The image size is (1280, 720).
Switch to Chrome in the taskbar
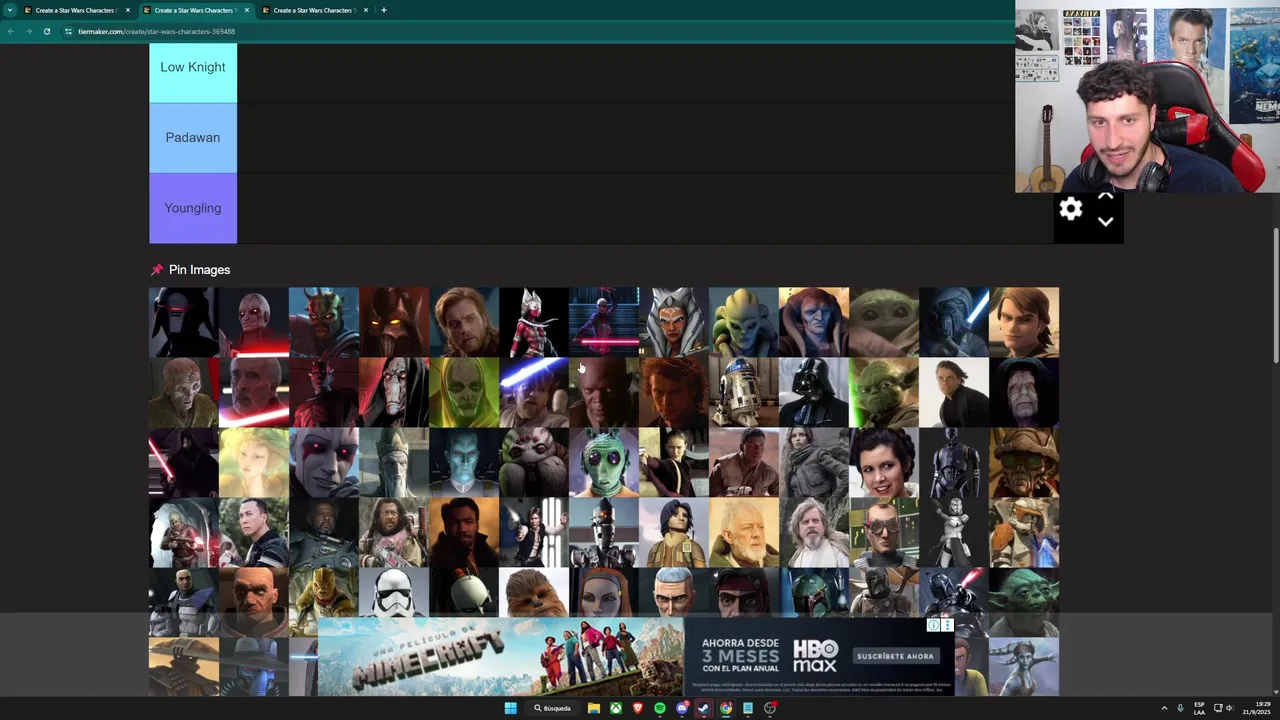tap(726, 708)
